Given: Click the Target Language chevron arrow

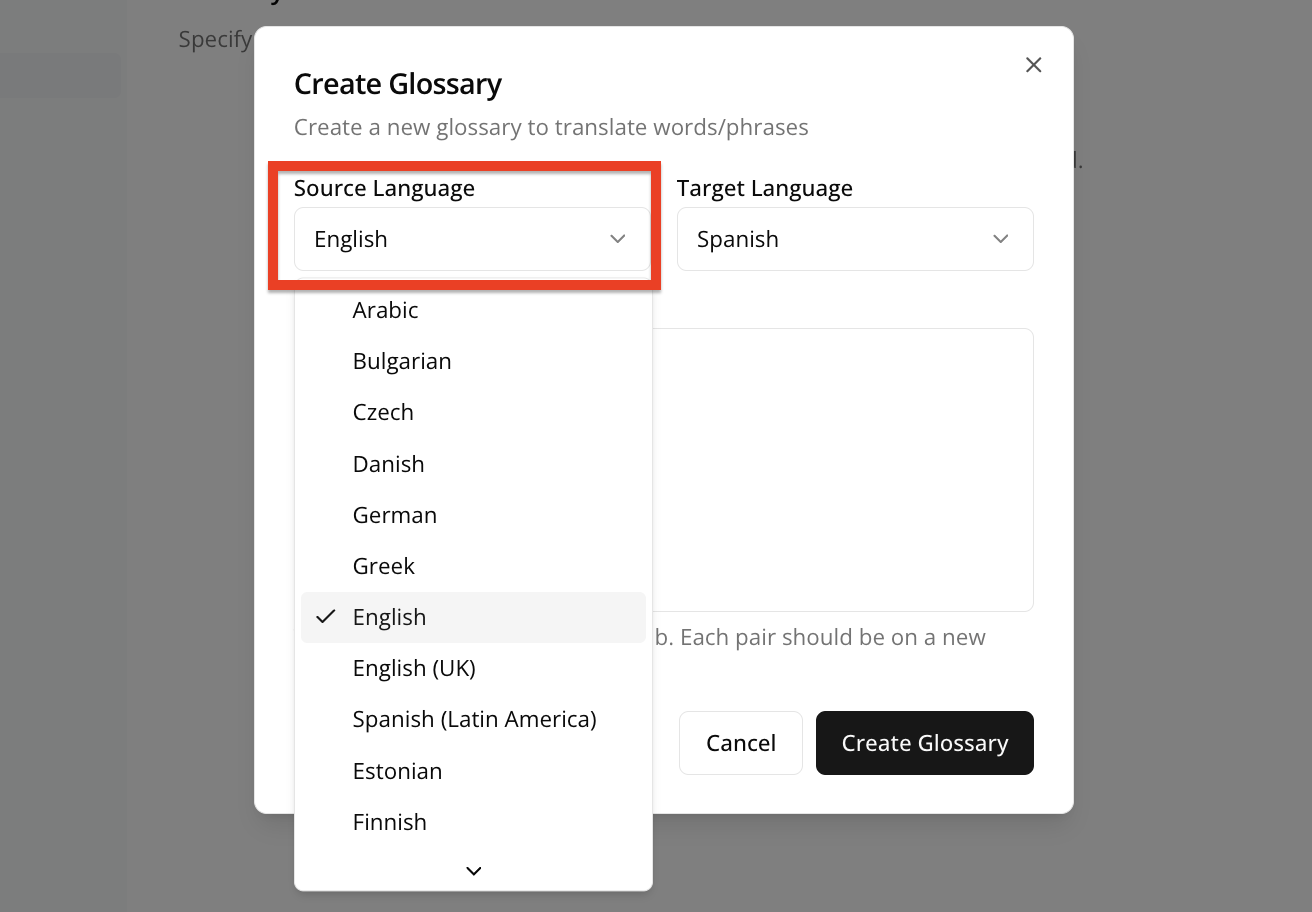Looking at the screenshot, I should point(1000,239).
